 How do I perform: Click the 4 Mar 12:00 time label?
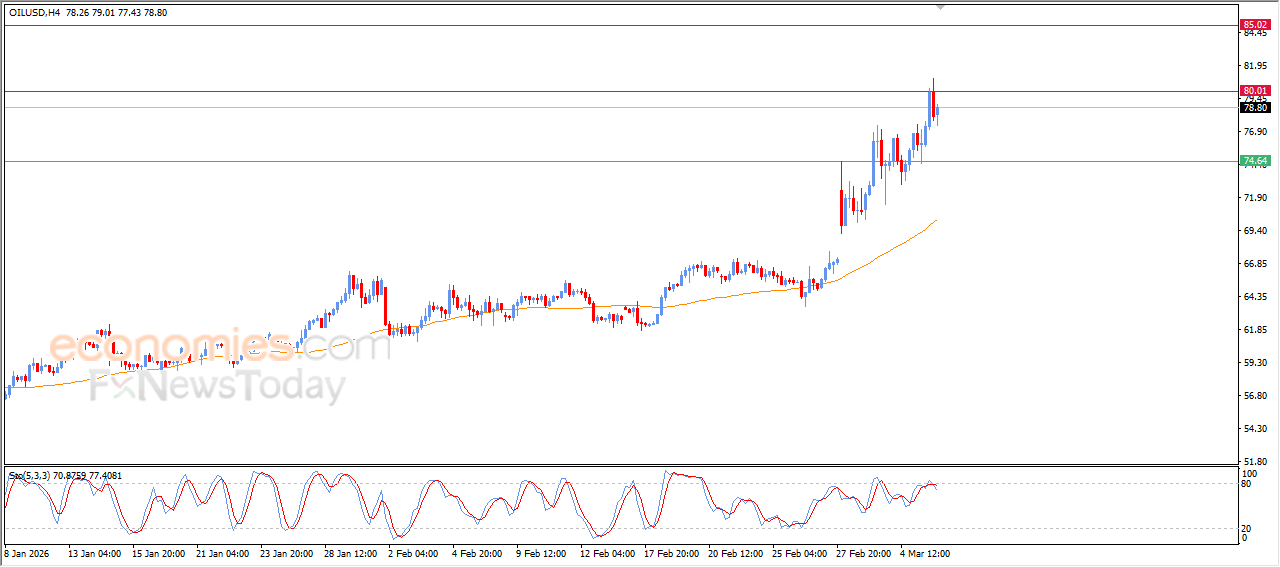pos(925,552)
